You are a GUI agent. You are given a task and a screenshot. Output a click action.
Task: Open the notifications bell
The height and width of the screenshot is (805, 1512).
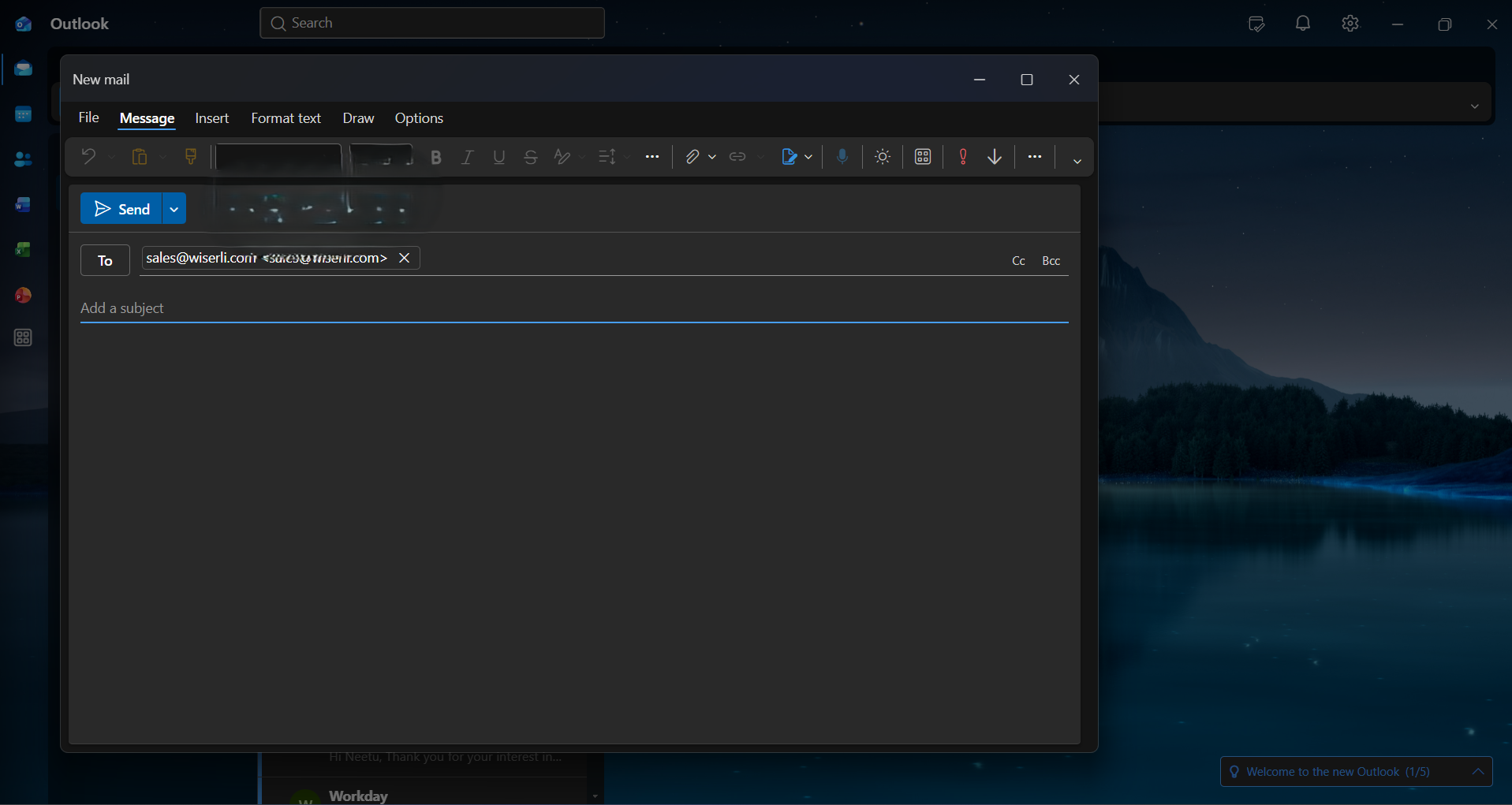(x=1303, y=24)
